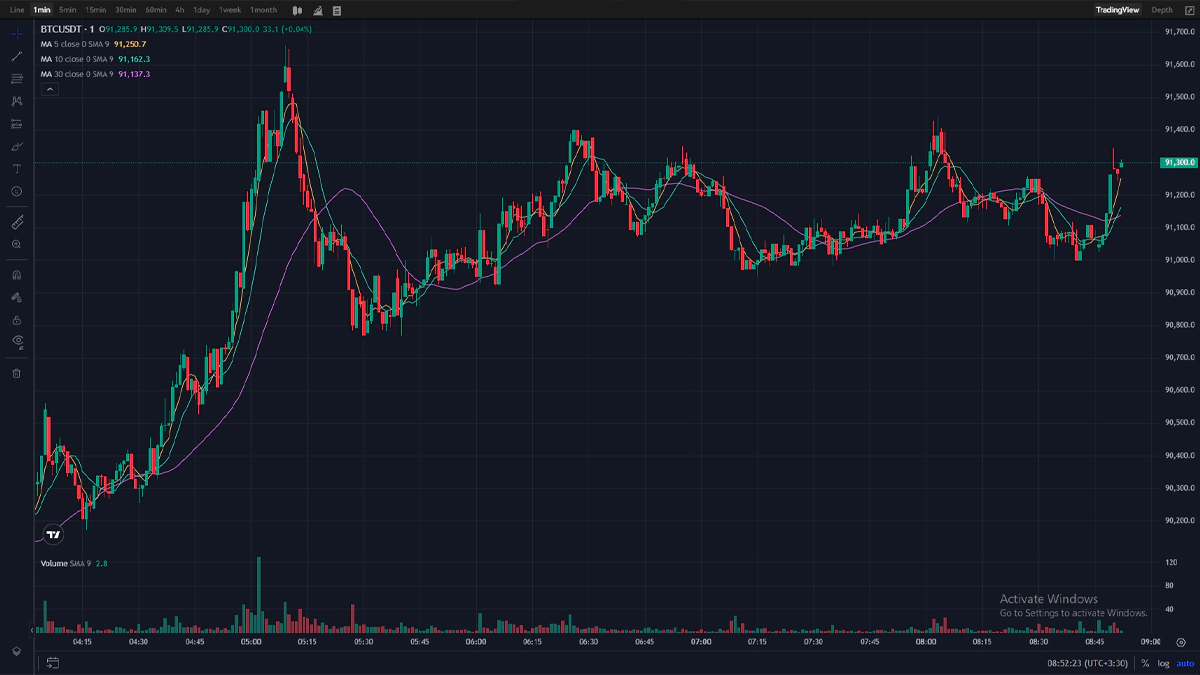The image size is (1200, 675).
Task: Open the Fibonacci retracement tool
Action: pyautogui.click(x=16, y=79)
